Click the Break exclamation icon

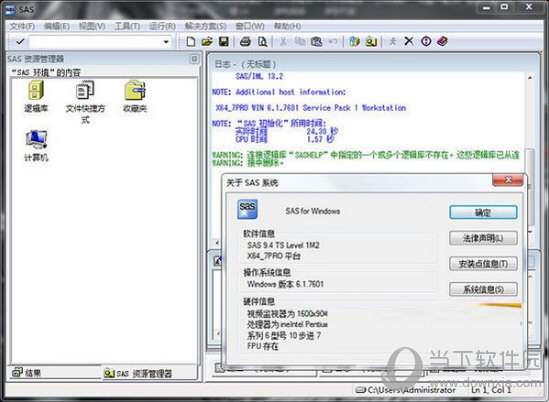(426, 41)
